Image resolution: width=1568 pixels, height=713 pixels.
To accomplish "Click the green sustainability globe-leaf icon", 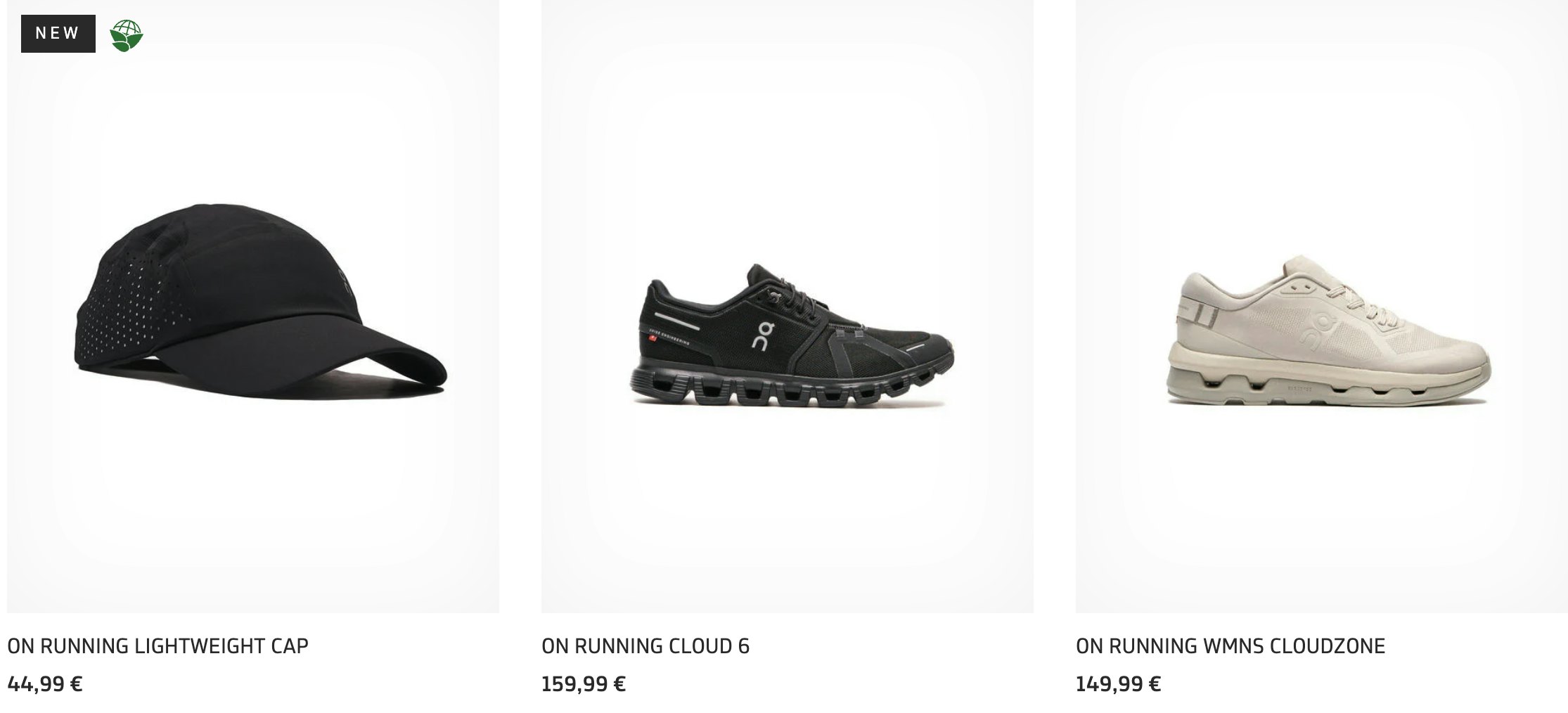I will (x=127, y=35).
